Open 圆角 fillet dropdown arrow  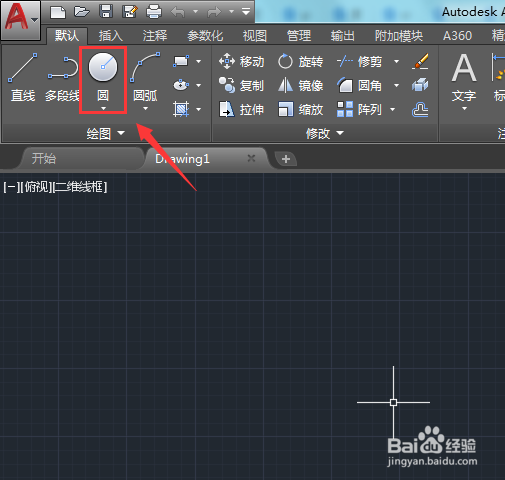(x=396, y=85)
